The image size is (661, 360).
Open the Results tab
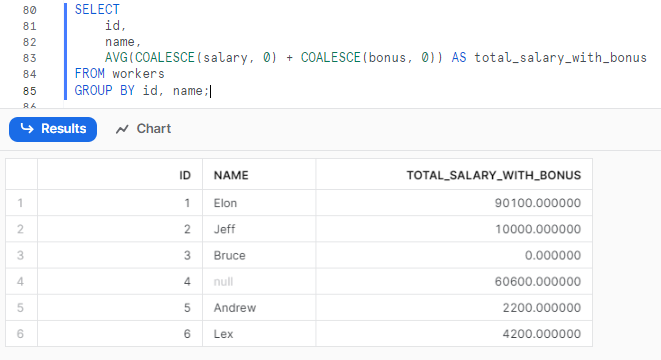[x=53, y=129]
